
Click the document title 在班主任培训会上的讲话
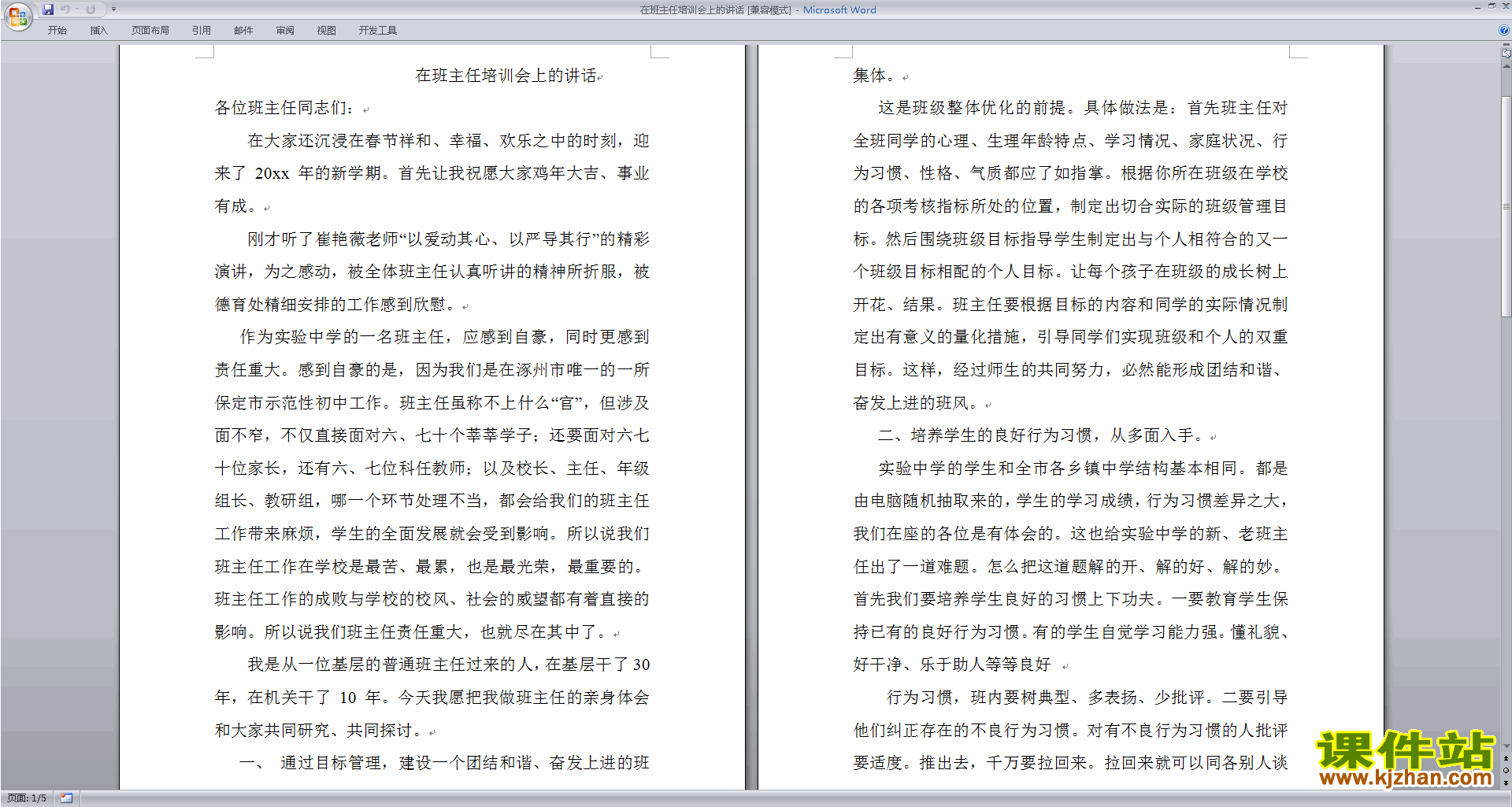(506, 76)
